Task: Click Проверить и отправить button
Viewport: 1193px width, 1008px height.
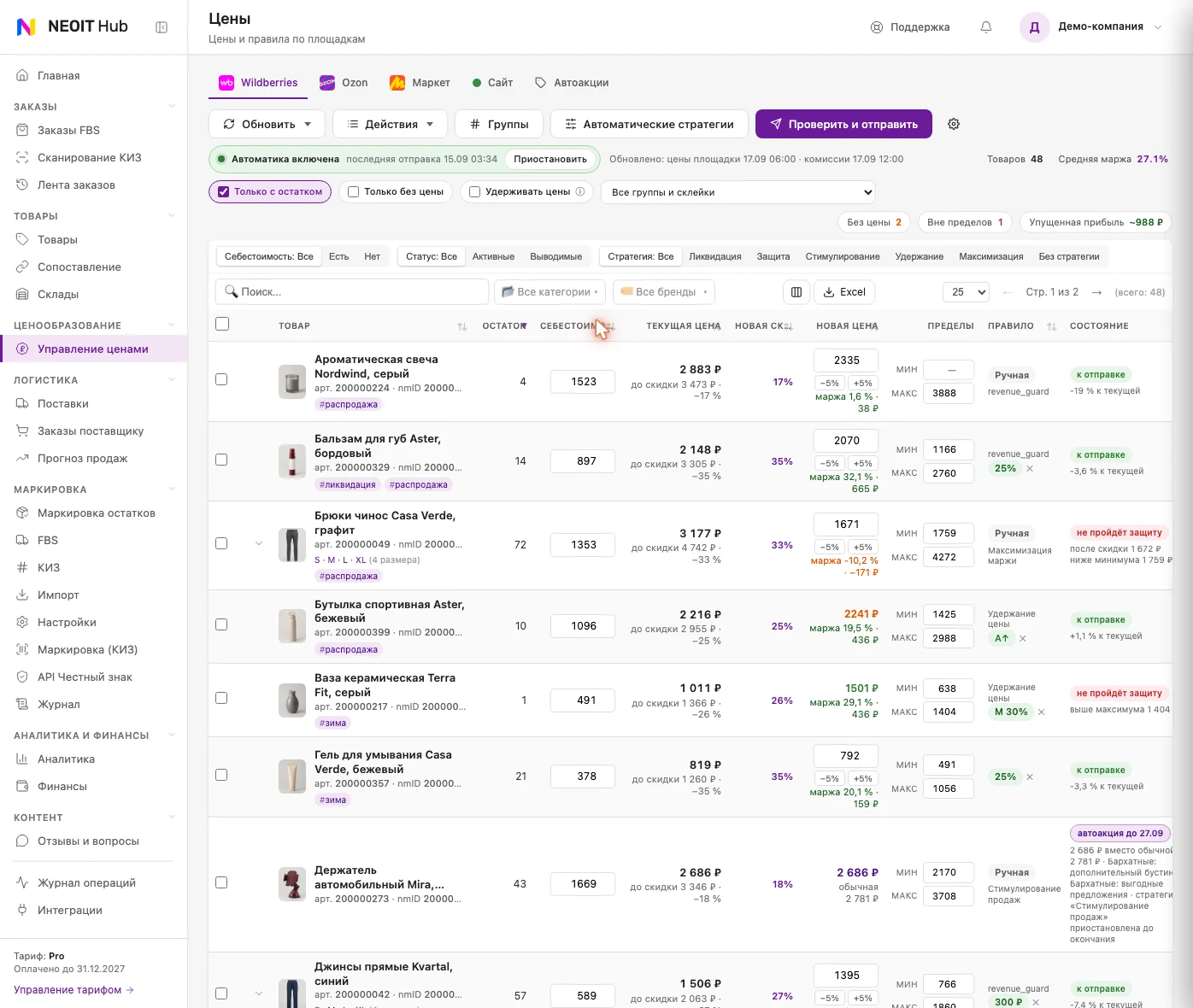Action: [x=843, y=125]
